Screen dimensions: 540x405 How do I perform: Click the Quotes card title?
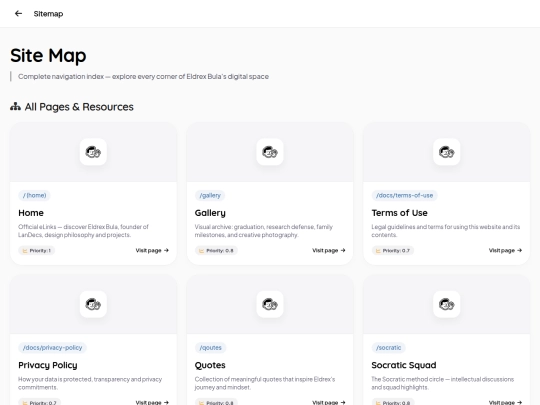[x=210, y=365]
